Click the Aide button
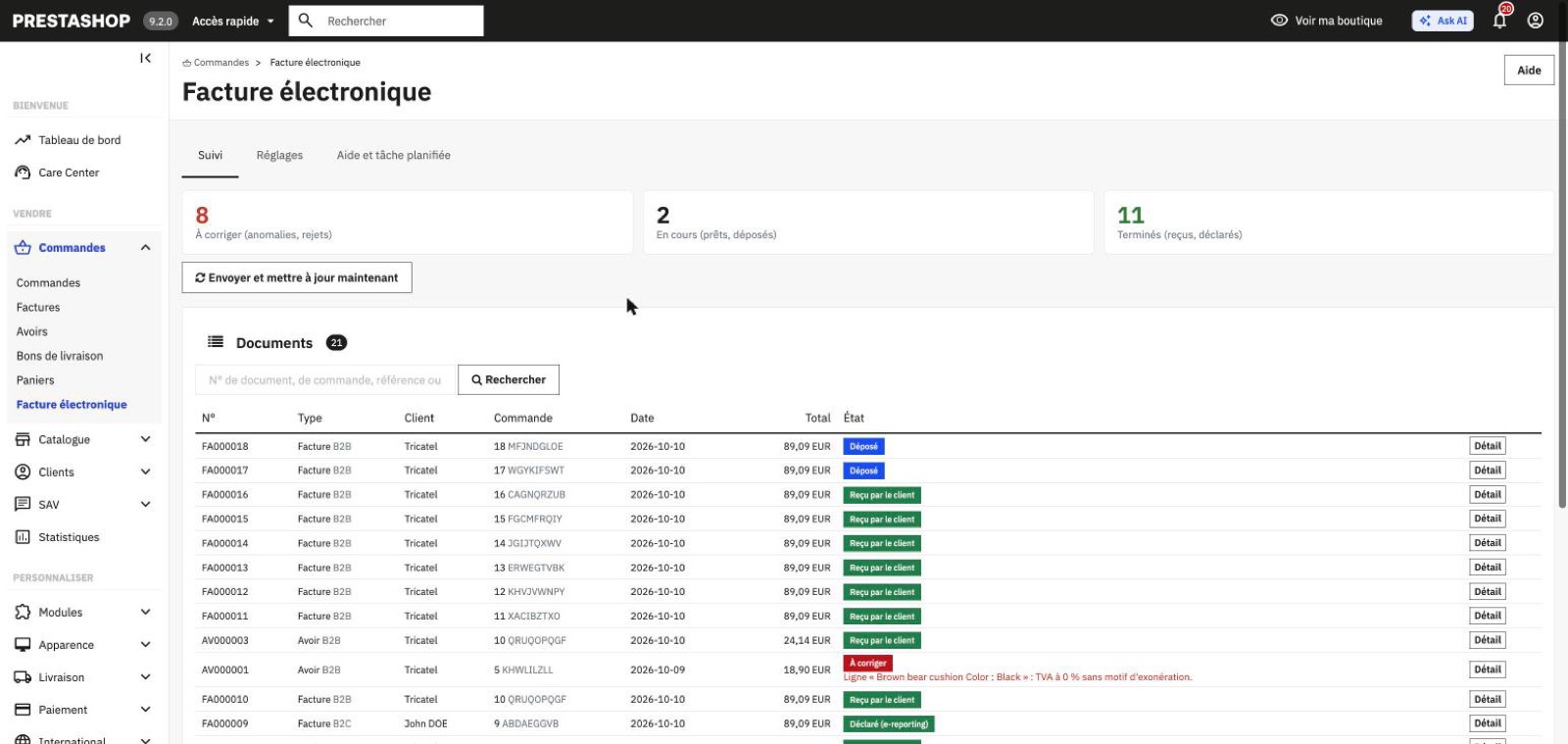 (x=1529, y=70)
